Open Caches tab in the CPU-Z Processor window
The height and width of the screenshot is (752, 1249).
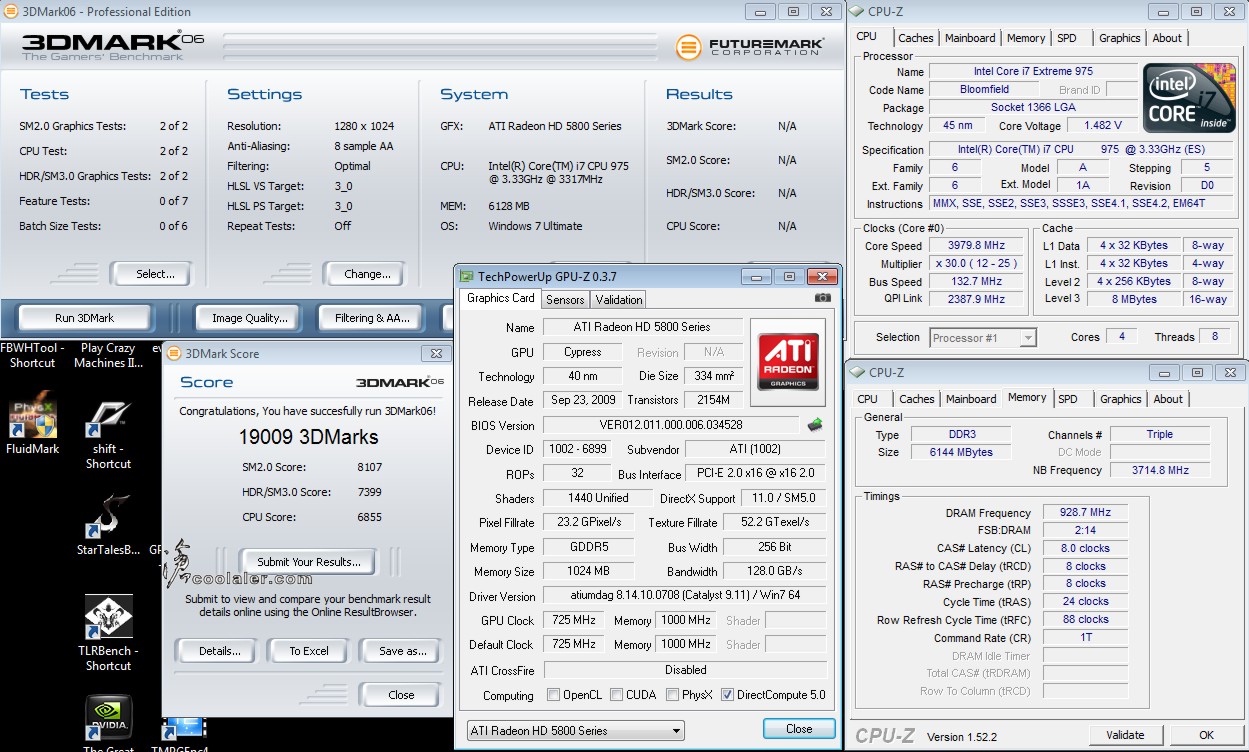[916, 38]
